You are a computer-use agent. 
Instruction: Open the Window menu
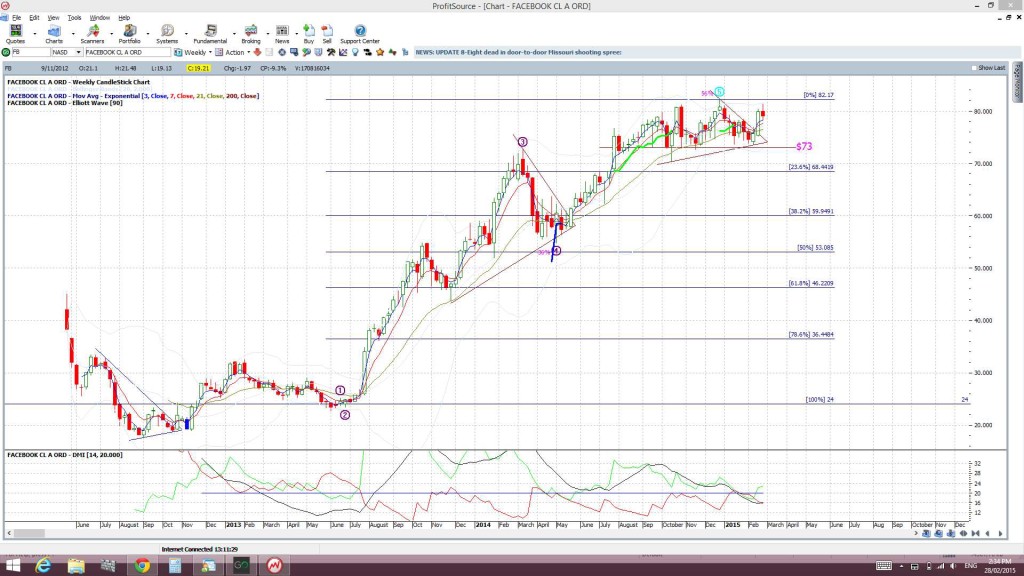click(99, 18)
